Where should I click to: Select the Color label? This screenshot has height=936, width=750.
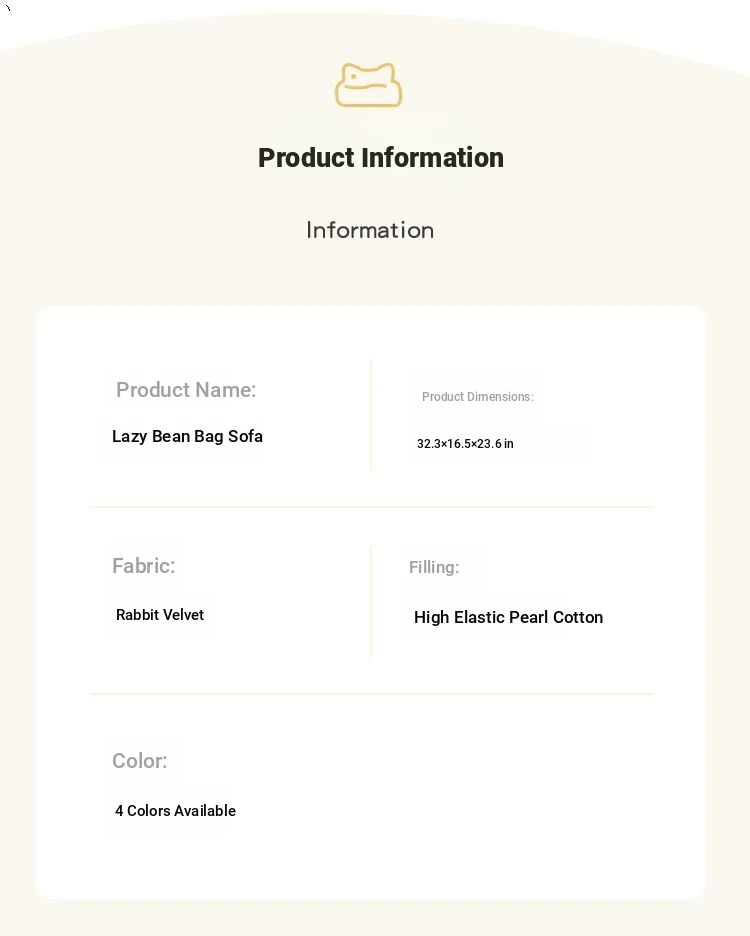pos(140,761)
